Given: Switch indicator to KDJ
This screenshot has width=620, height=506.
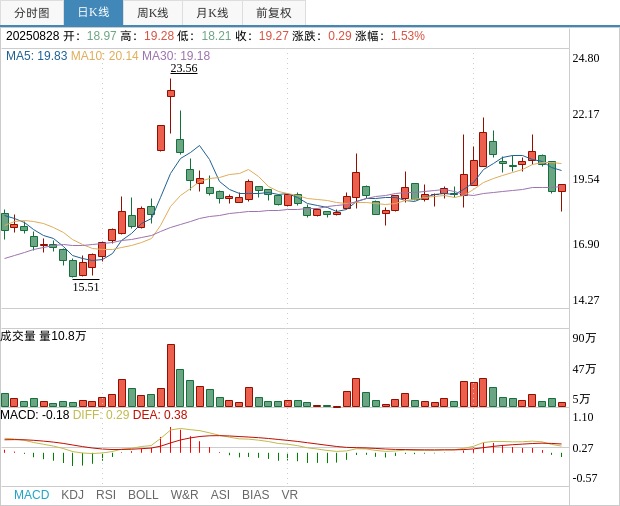Looking at the screenshot, I should pos(72,495).
